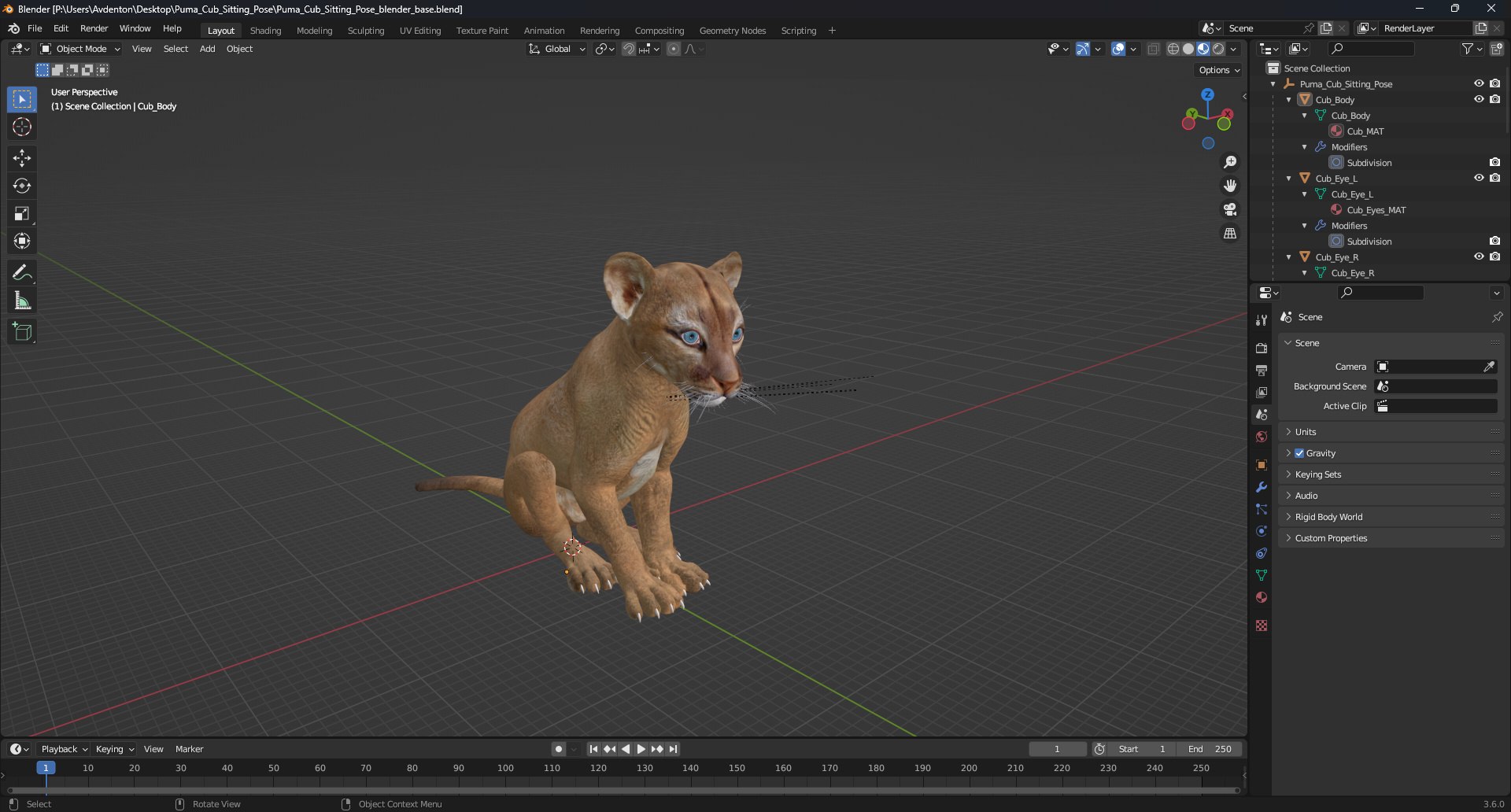This screenshot has height=812, width=1511.
Task: Toggle proportional editing
Action: click(x=674, y=49)
